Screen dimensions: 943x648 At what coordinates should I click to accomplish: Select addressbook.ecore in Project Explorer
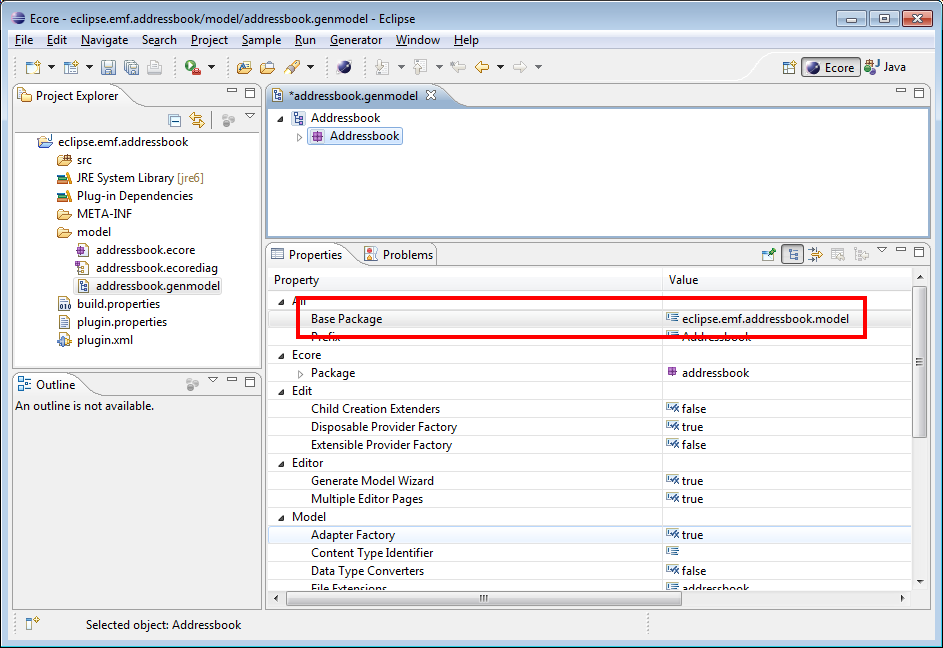click(x=145, y=250)
